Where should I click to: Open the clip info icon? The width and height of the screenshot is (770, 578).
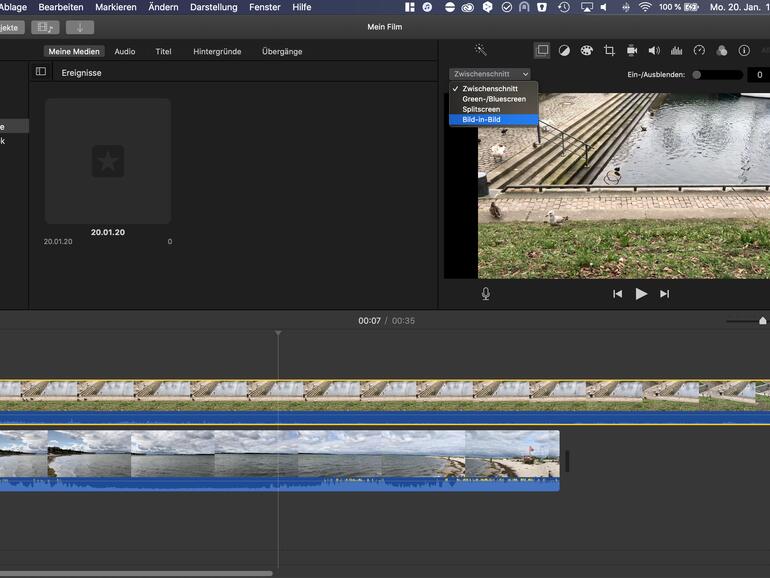click(x=744, y=50)
